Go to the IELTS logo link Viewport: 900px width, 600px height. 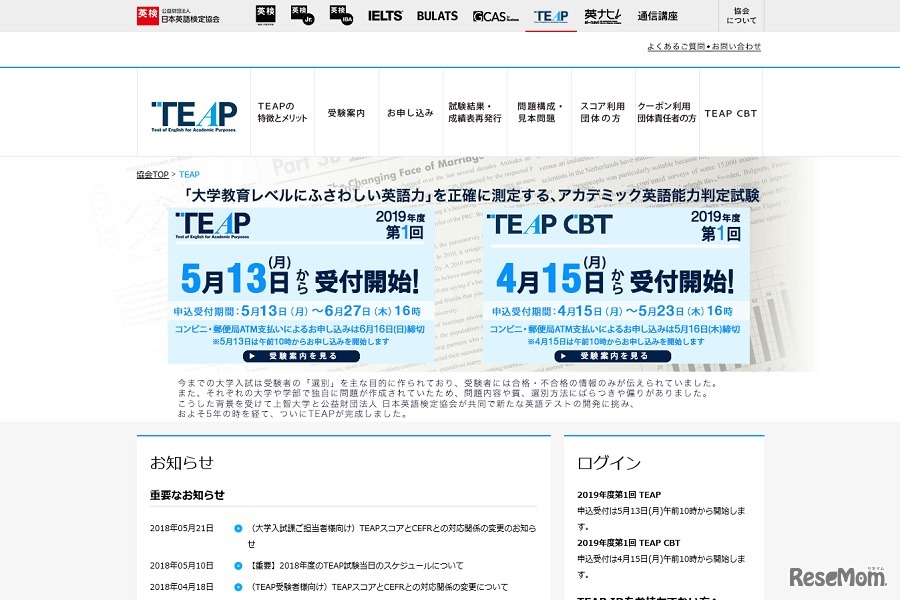[385, 16]
